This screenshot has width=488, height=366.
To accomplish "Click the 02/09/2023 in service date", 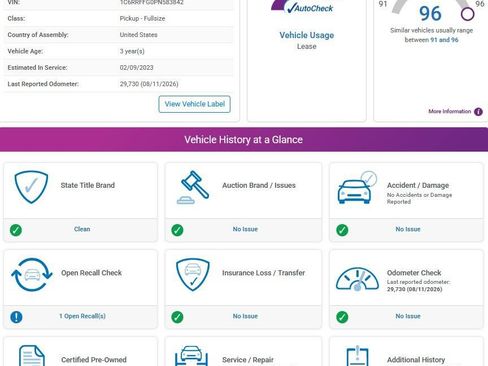I will point(136,68).
